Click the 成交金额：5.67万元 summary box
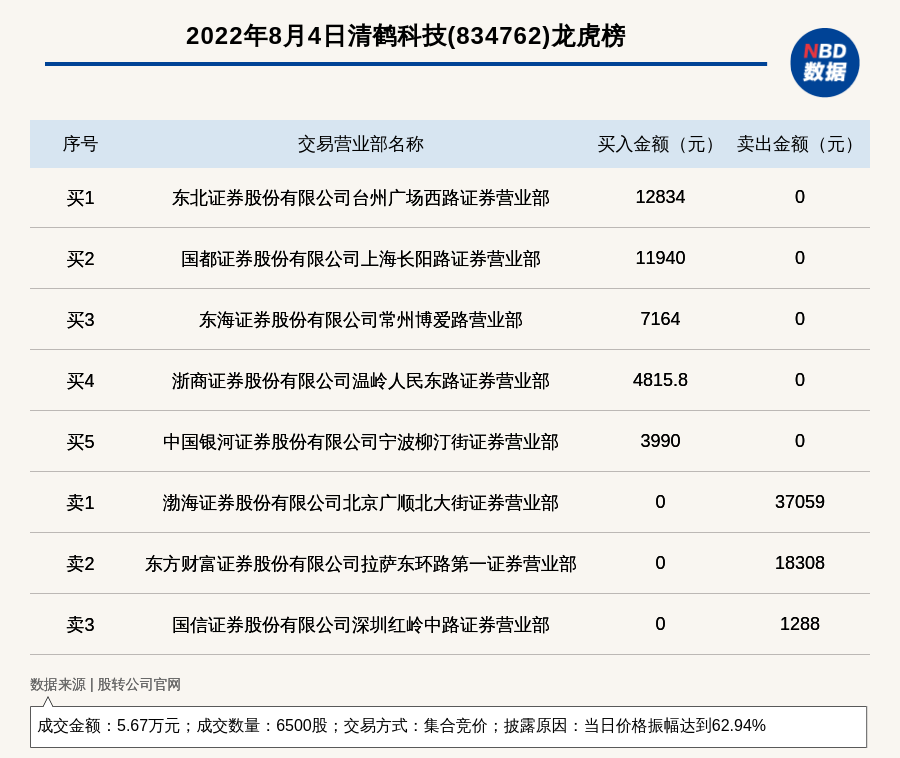 point(448,726)
